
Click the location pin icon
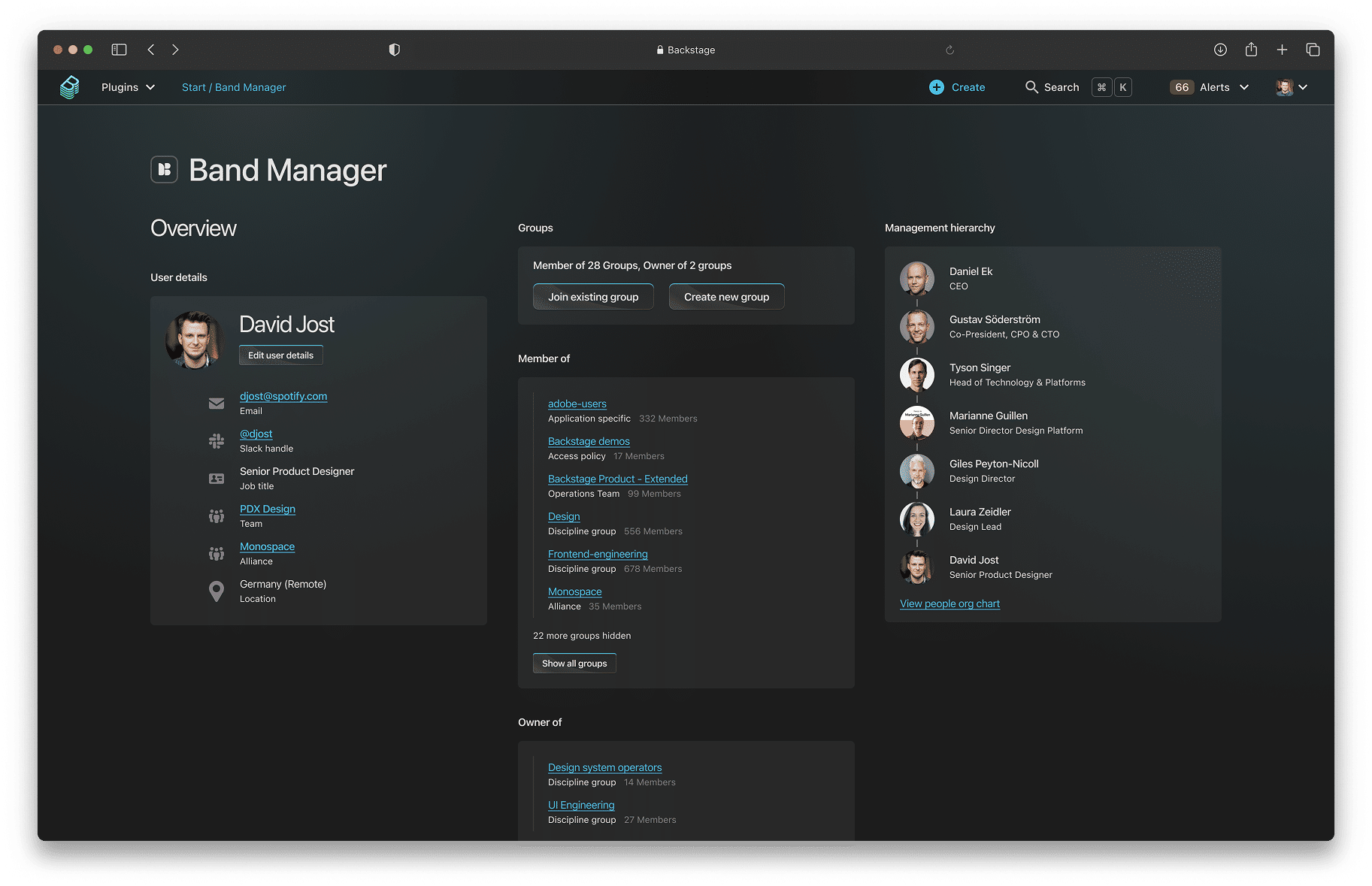point(217,591)
